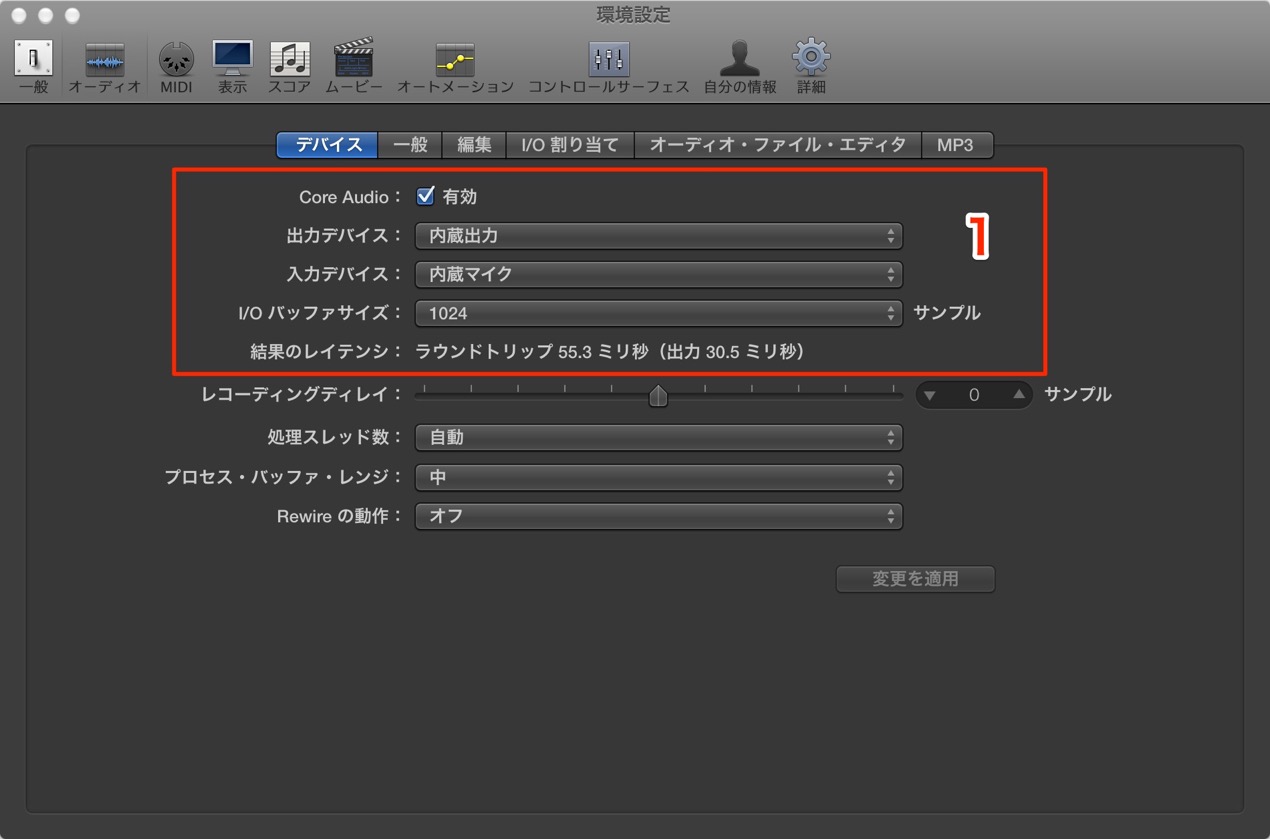This screenshot has height=839, width=1270.
Task: Click the 変更を適用 apply changes button
Action: [x=915, y=579]
